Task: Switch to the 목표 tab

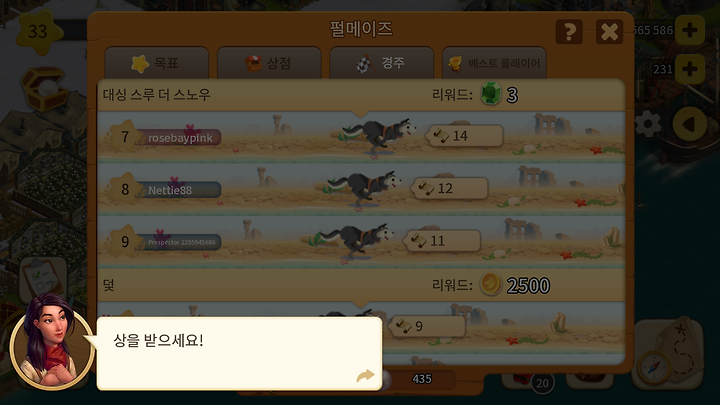Action: (157, 63)
